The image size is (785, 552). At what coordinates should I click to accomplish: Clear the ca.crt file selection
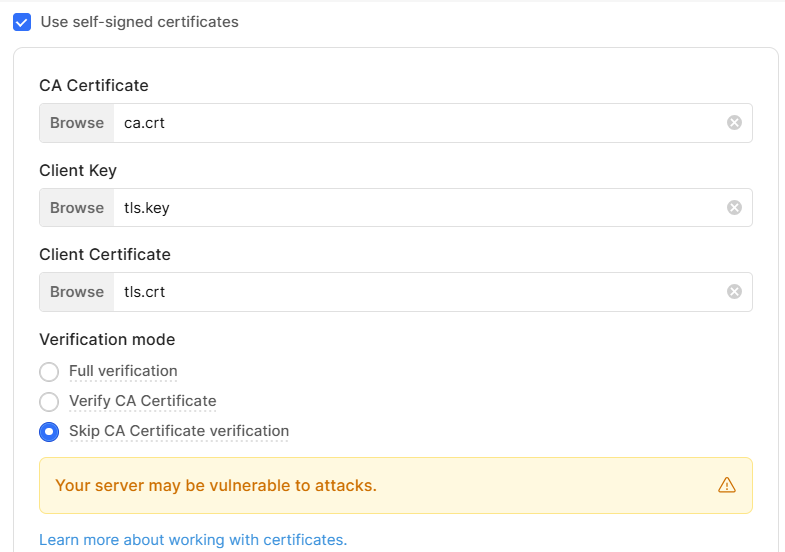pyautogui.click(x=734, y=123)
